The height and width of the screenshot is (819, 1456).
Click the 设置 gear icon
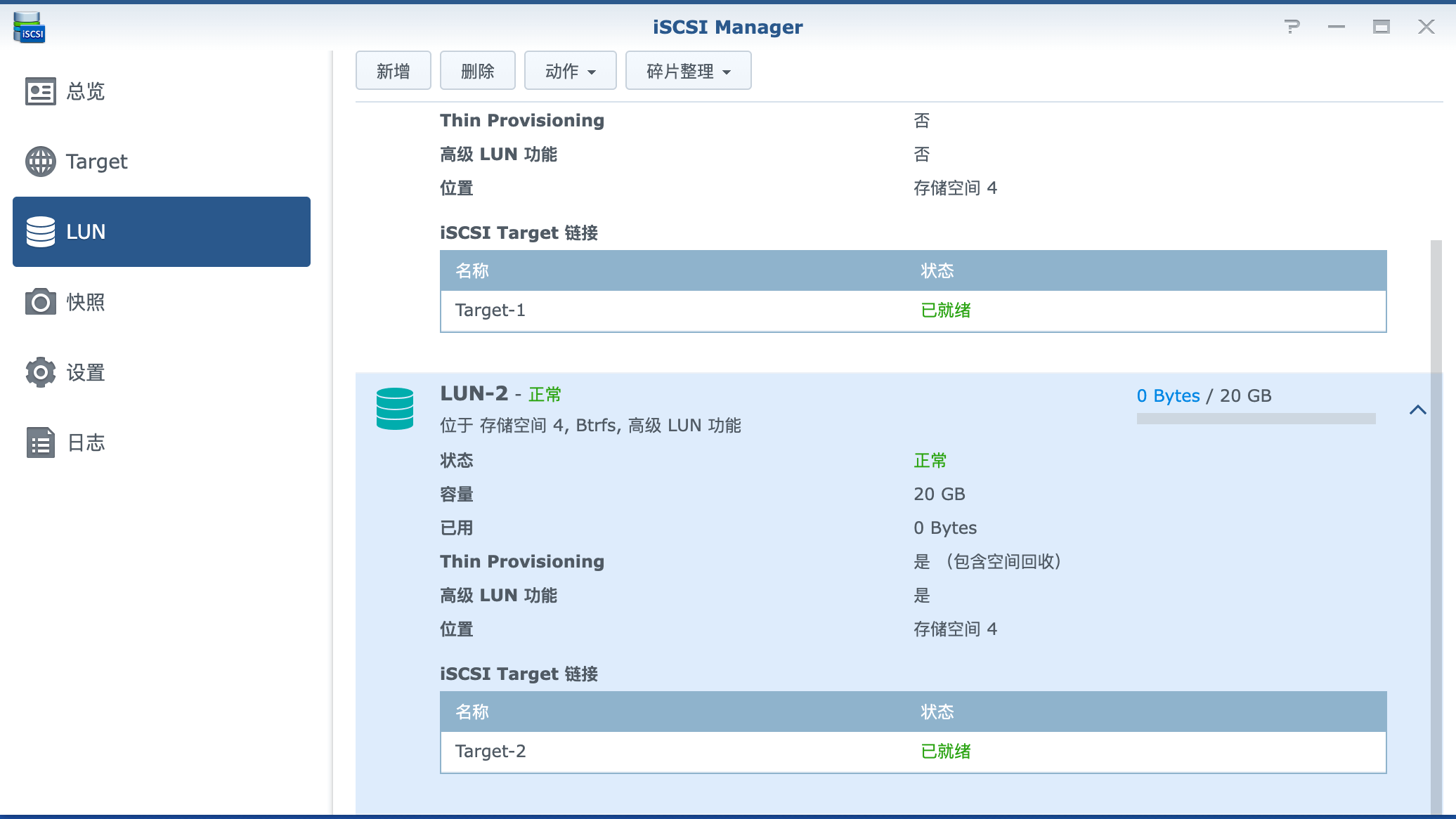point(40,372)
